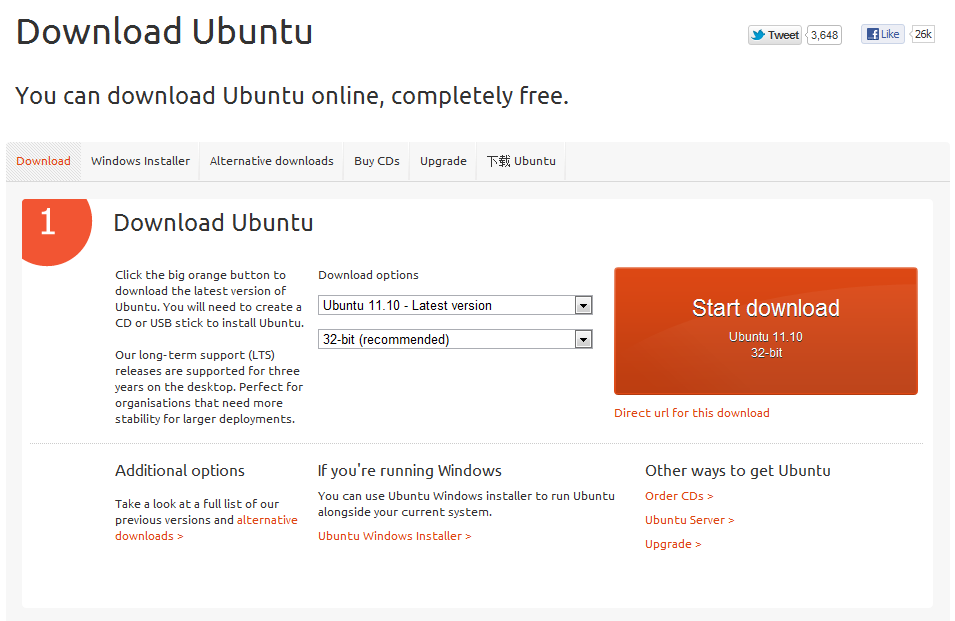Click the Tweet button
Image resolution: width=955 pixels, height=621 pixels.
(775, 35)
